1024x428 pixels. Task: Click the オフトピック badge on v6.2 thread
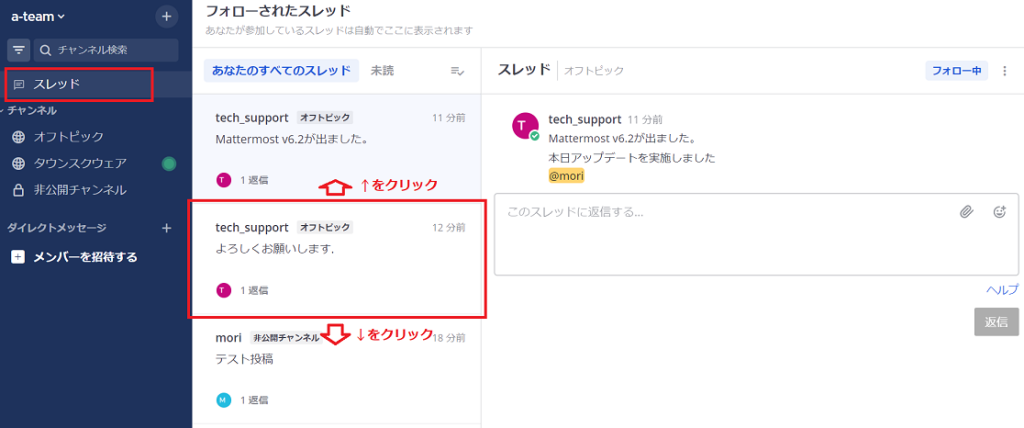click(325, 118)
